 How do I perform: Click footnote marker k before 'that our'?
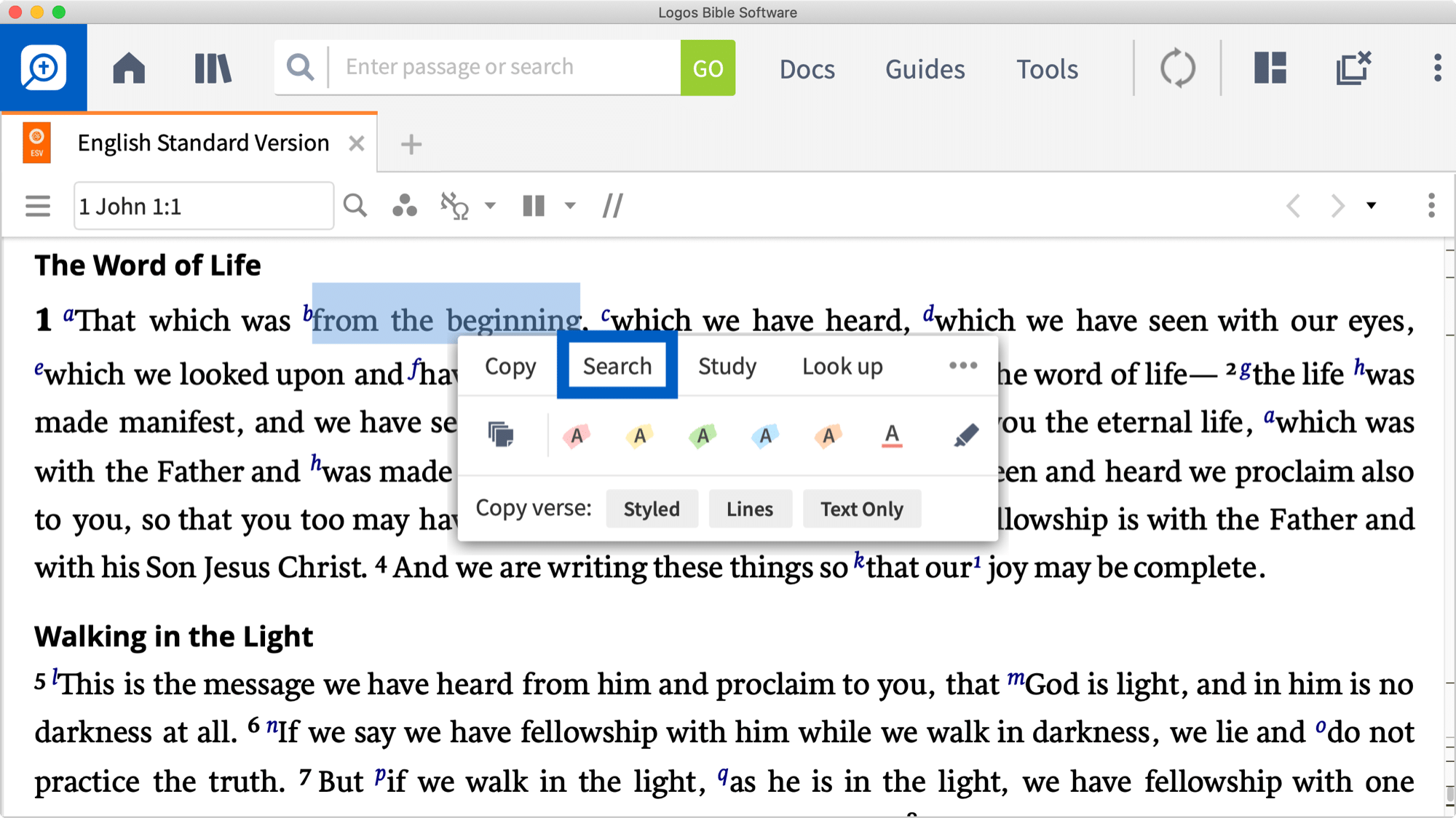click(x=859, y=560)
